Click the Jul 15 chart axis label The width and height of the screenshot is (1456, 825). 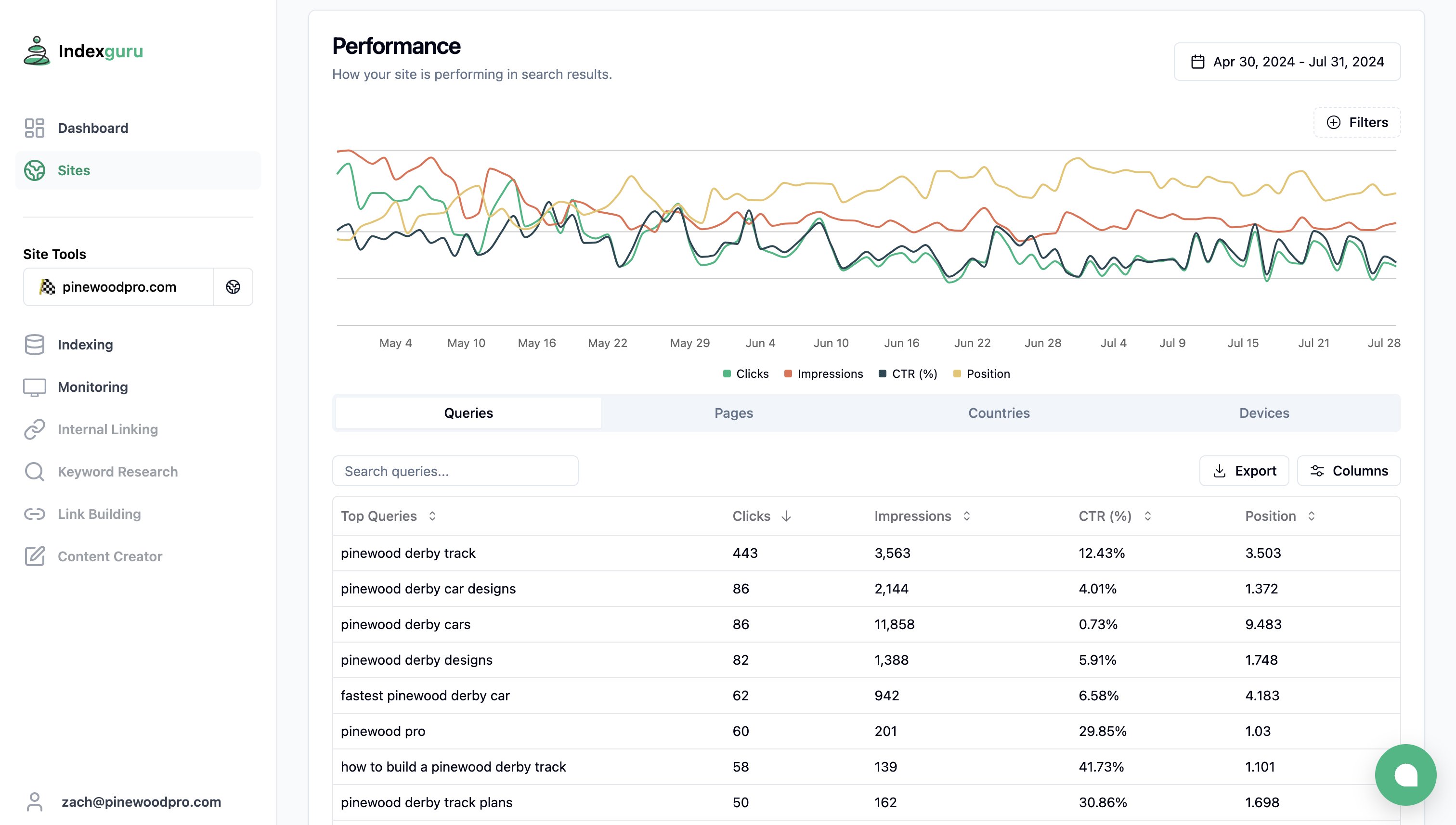[x=1242, y=343]
